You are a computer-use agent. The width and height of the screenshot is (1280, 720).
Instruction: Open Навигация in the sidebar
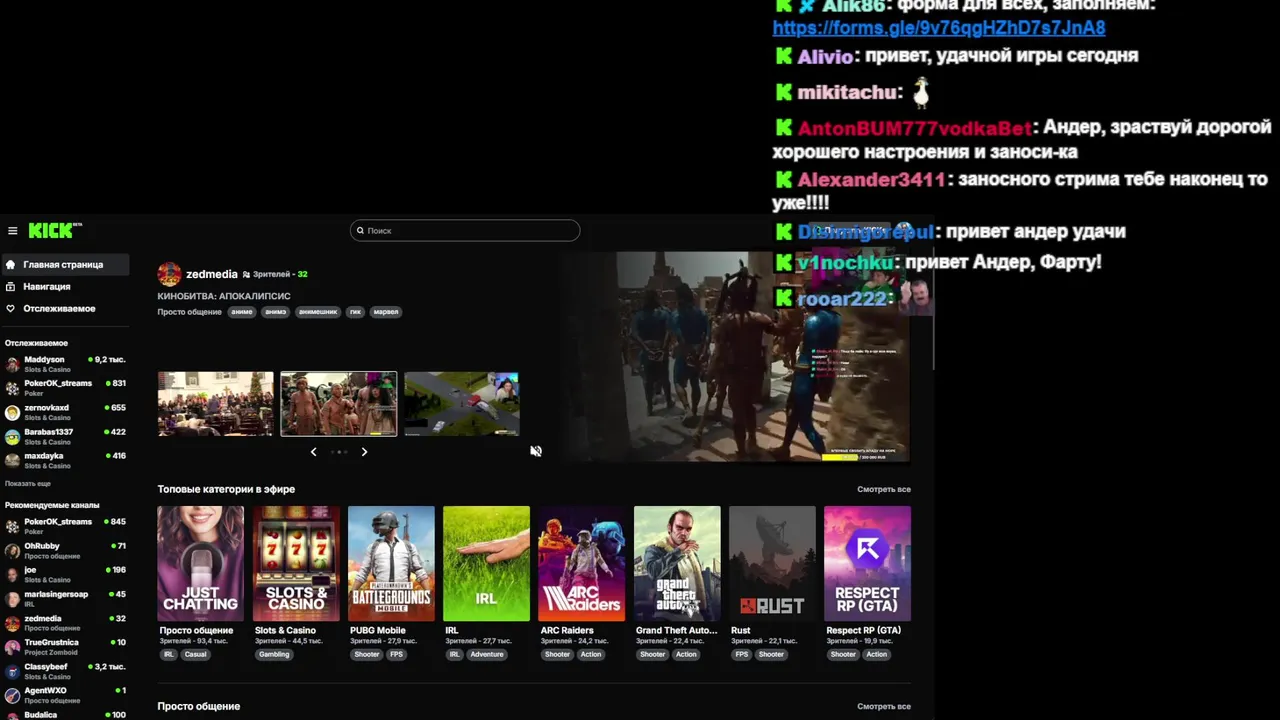click(65, 287)
